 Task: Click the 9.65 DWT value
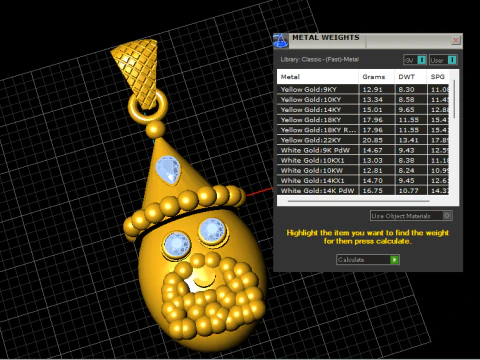click(406, 110)
